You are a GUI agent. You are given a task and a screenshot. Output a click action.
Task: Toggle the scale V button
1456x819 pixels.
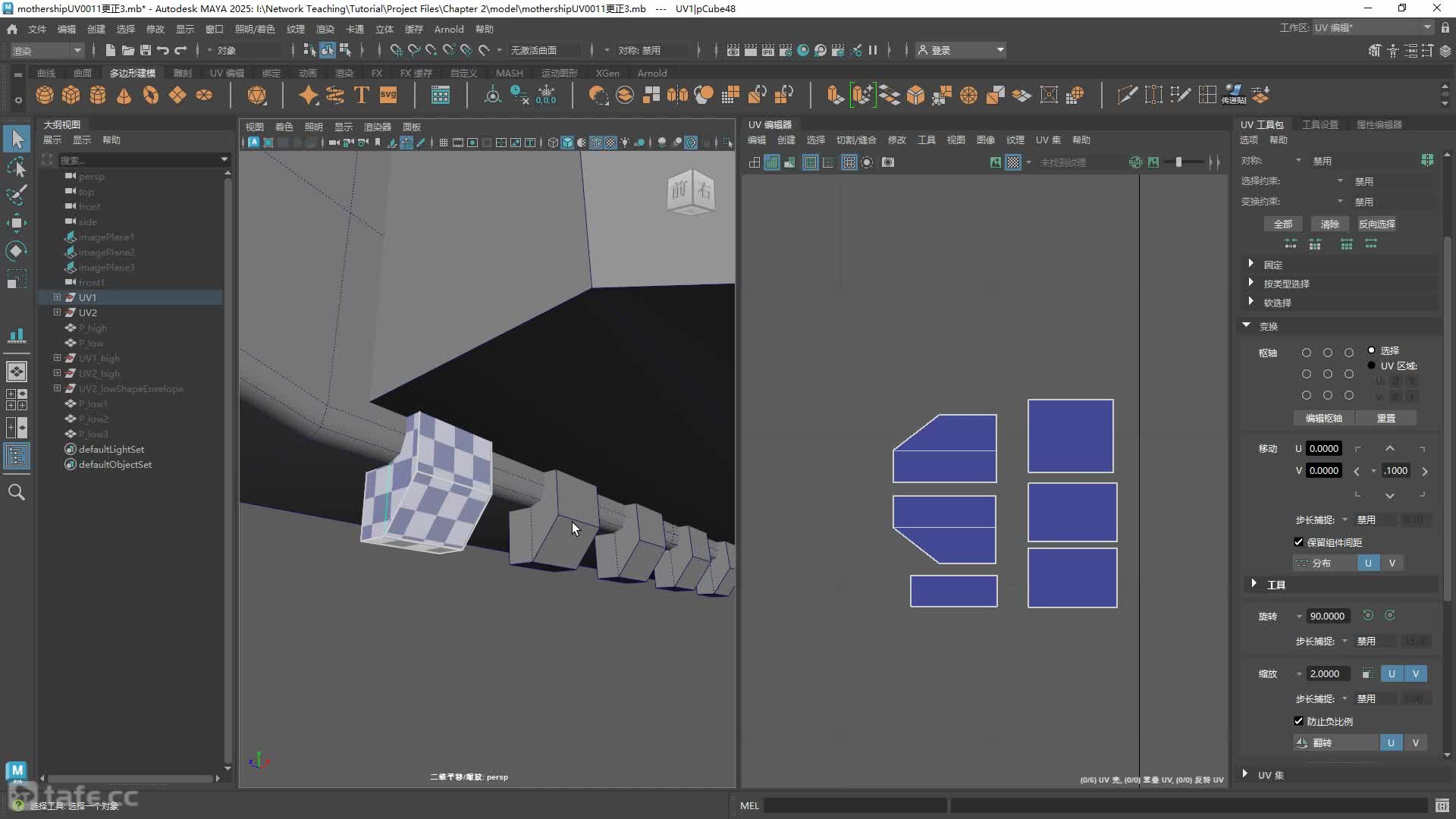[1415, 673]
